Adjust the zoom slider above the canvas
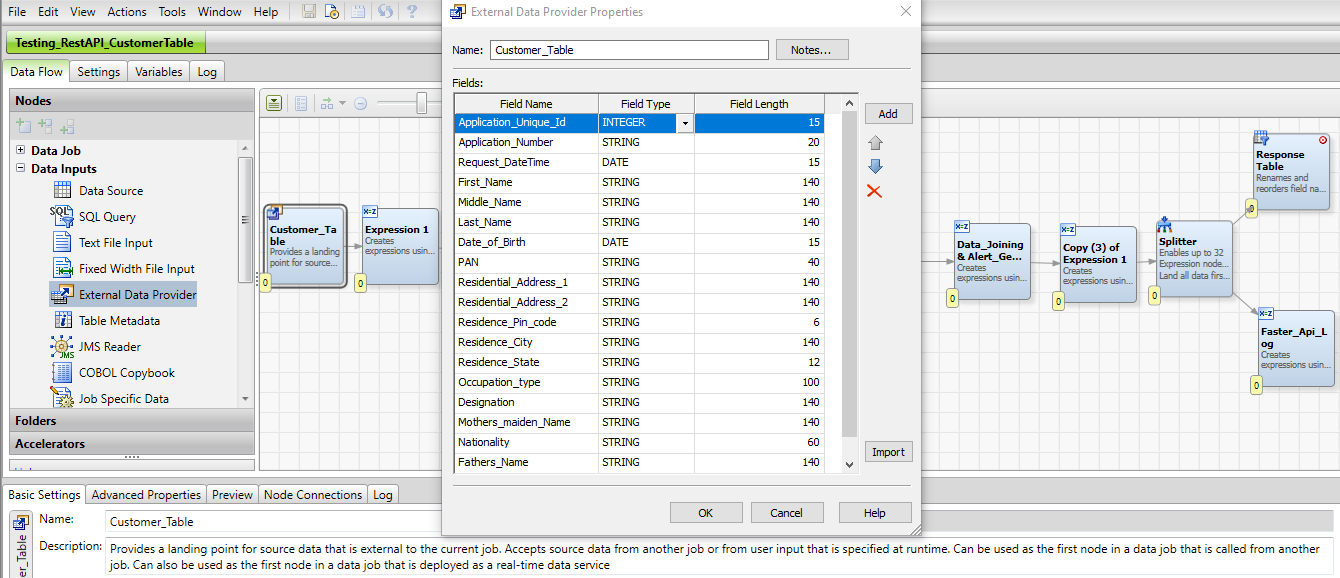1340x578 pixels. pyautogui.click(x=422, y=102)
